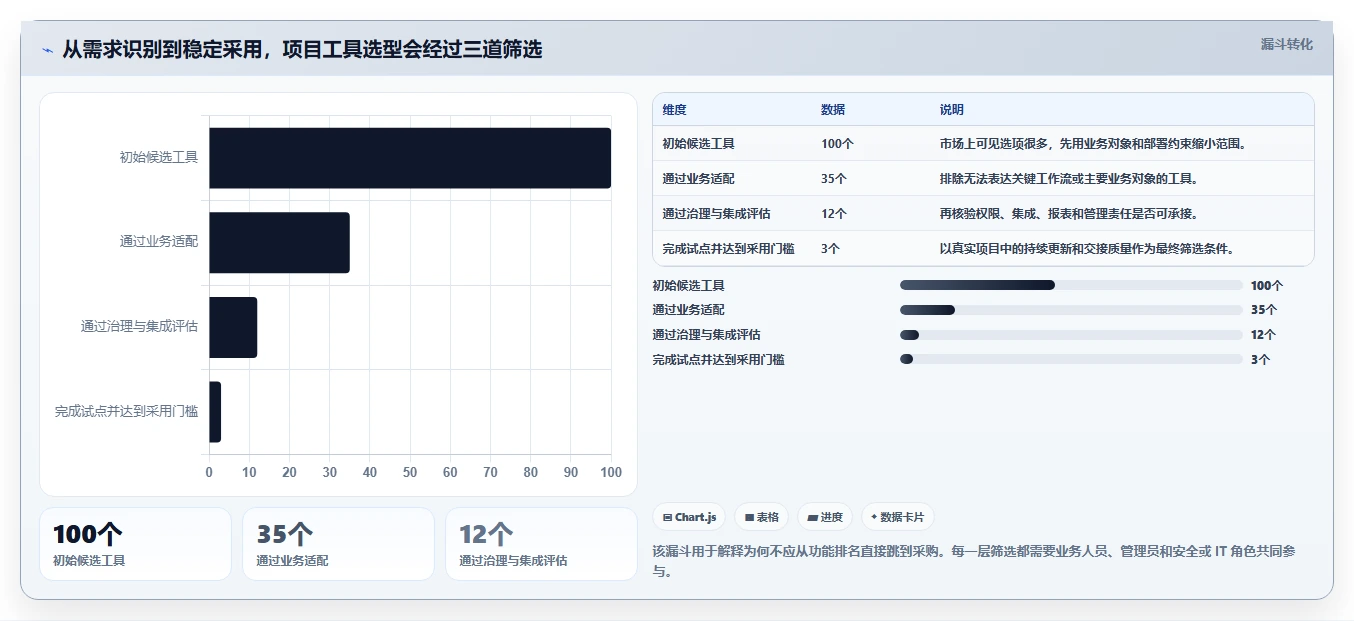
Task: Click the 通过治理与集成评估 bar in the chart
Action: tap(233, 327)
